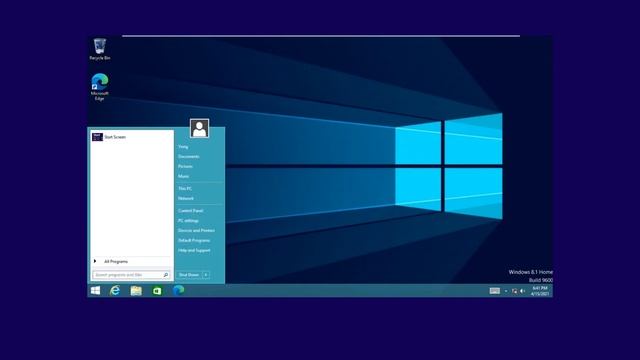Launch Microsoft Edge from the taskbar

[x=178, y=291]
